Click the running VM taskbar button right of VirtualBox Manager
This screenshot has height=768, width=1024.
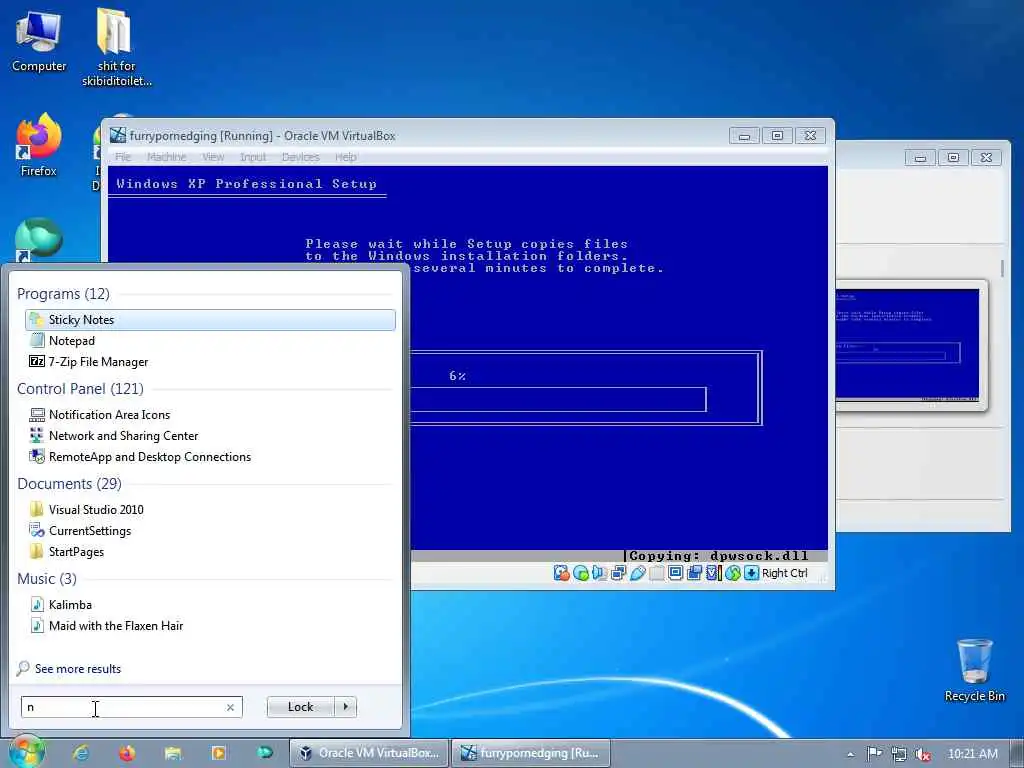(x=532, y=753)
